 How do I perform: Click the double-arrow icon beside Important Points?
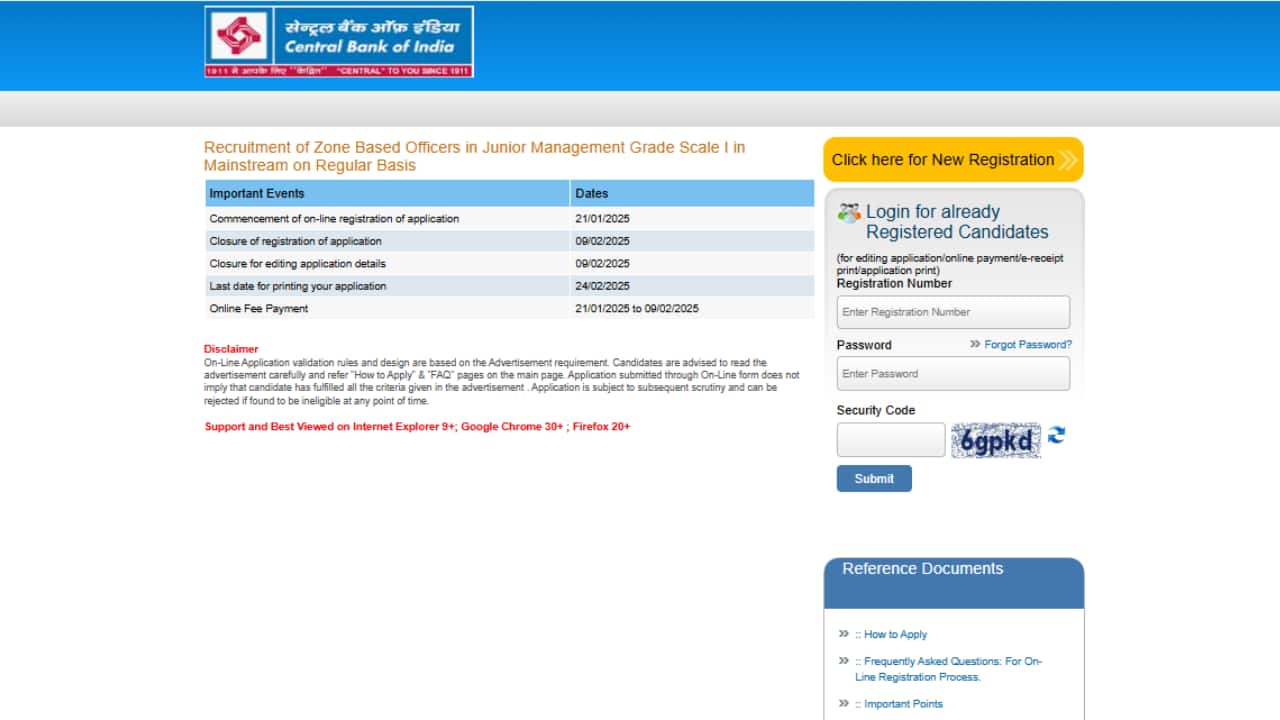pos(843,703)
